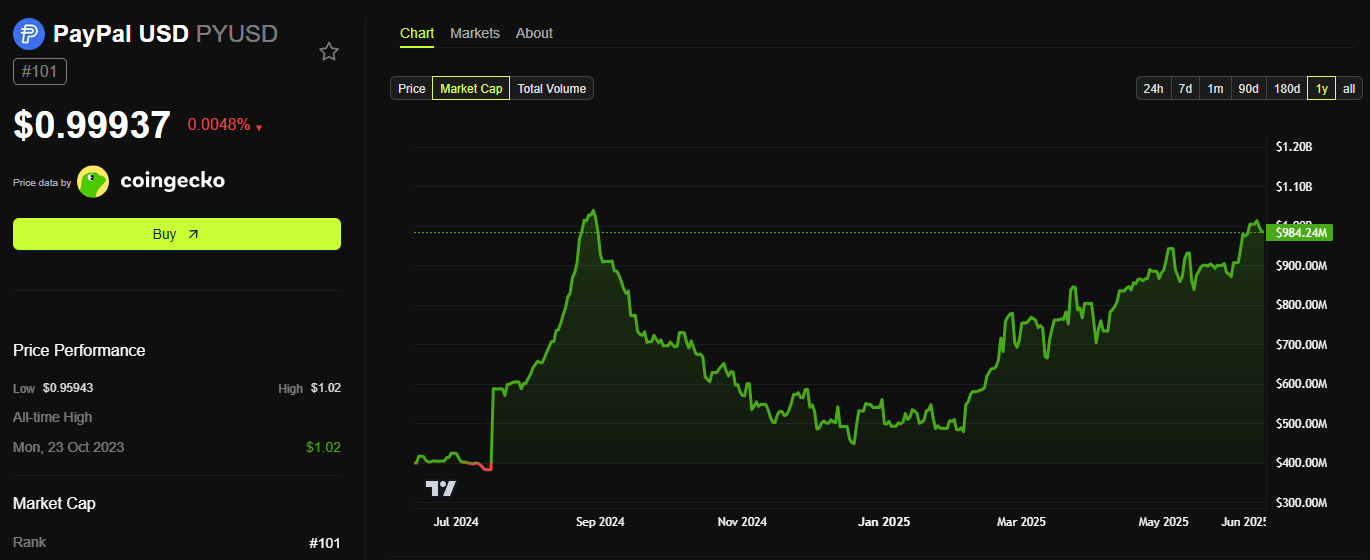Click the Jul 2024 axis label
1370x560 pixels.
tap(457, 522)
